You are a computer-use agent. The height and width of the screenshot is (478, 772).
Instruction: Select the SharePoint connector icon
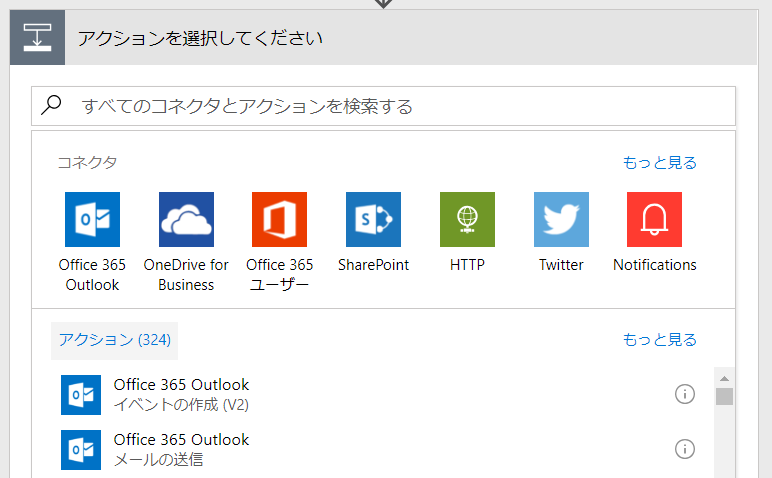373,219
